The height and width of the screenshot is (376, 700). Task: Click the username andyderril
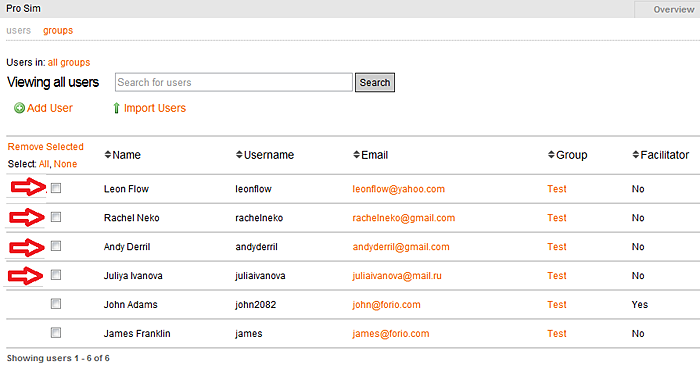[256, 247]
